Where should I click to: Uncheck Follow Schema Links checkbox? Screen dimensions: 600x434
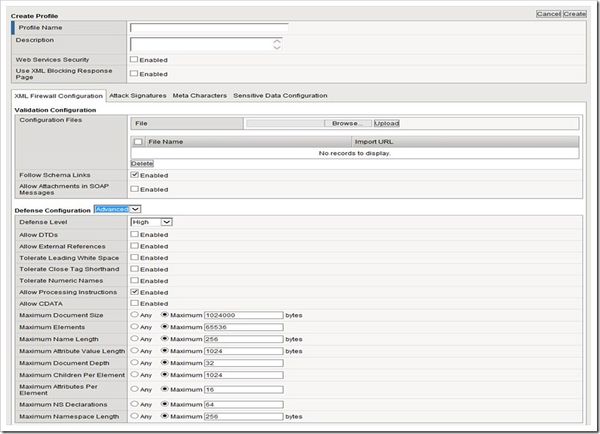click(x=134, y=175)
